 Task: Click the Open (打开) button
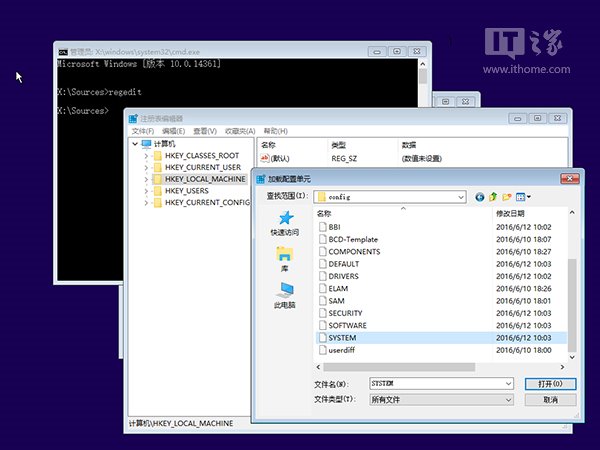pyautogui.click(x=549, y=383)
